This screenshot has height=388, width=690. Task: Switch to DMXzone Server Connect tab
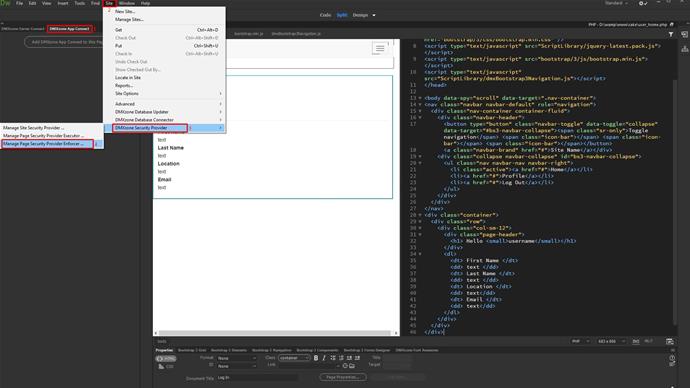click(x=23, y=29)
